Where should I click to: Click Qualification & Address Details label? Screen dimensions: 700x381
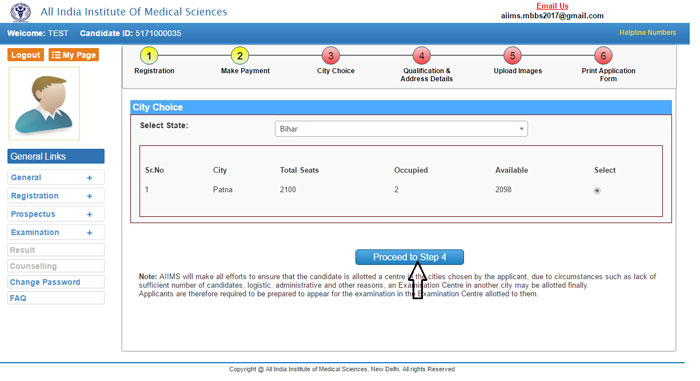[426, 75]
